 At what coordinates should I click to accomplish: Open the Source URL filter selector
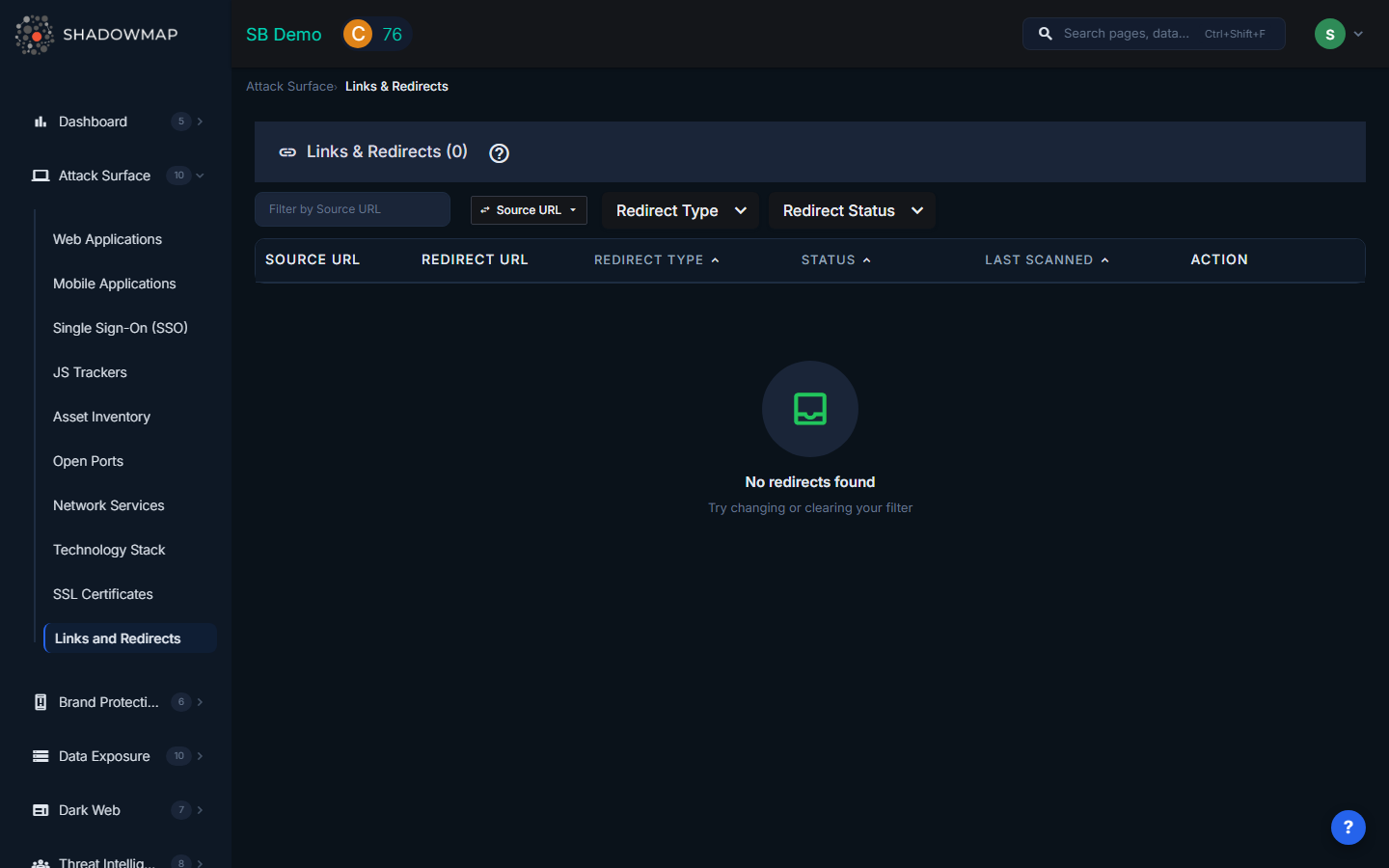tap(529, 210)
